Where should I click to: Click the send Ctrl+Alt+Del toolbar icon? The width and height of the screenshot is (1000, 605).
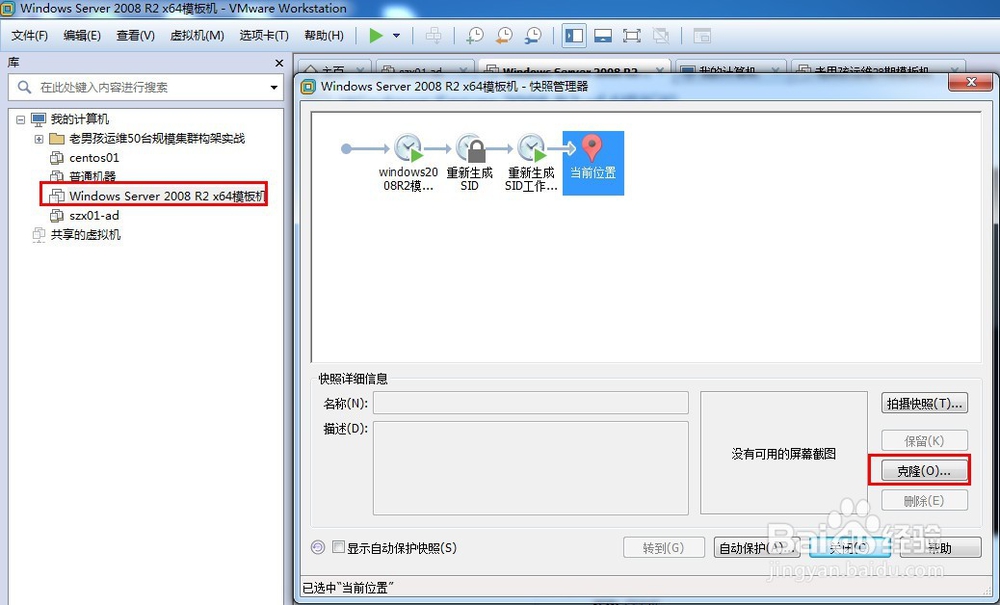tap(434, 36)
